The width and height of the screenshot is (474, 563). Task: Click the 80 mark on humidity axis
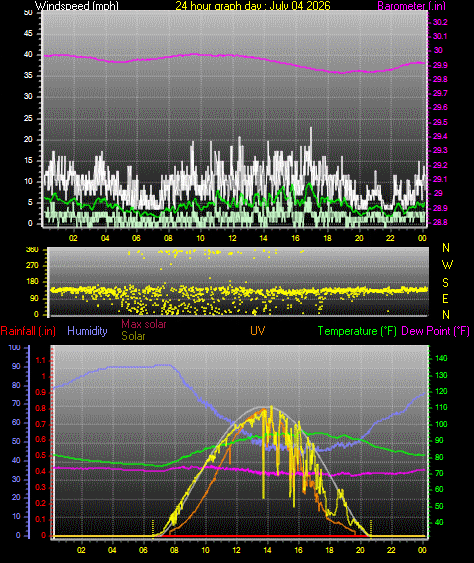[x=16, y=386]
